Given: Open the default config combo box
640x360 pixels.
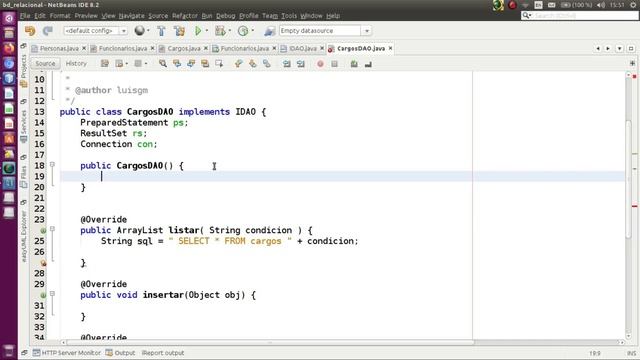Looking at the screenshot, I should [x=95, y=31].
